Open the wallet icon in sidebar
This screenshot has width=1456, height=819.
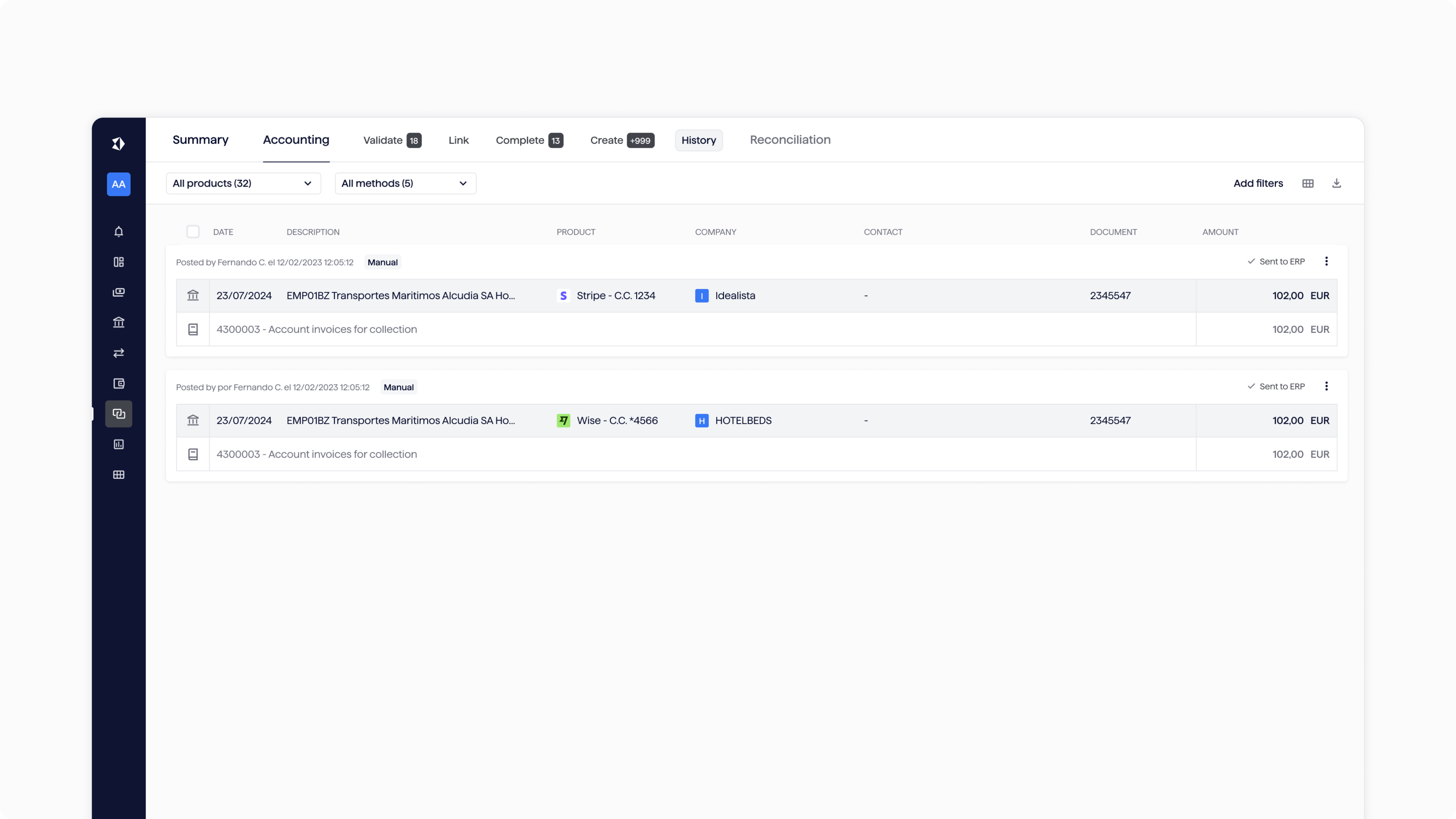[x=118, y=384]
